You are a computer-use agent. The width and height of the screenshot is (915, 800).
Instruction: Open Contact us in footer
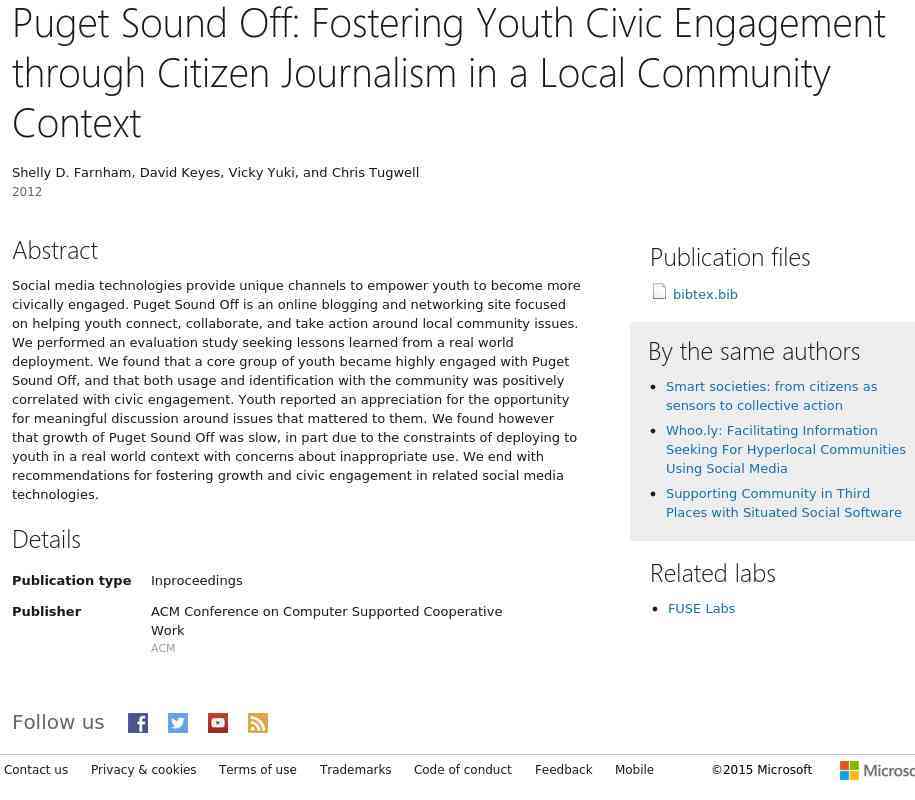36,770
